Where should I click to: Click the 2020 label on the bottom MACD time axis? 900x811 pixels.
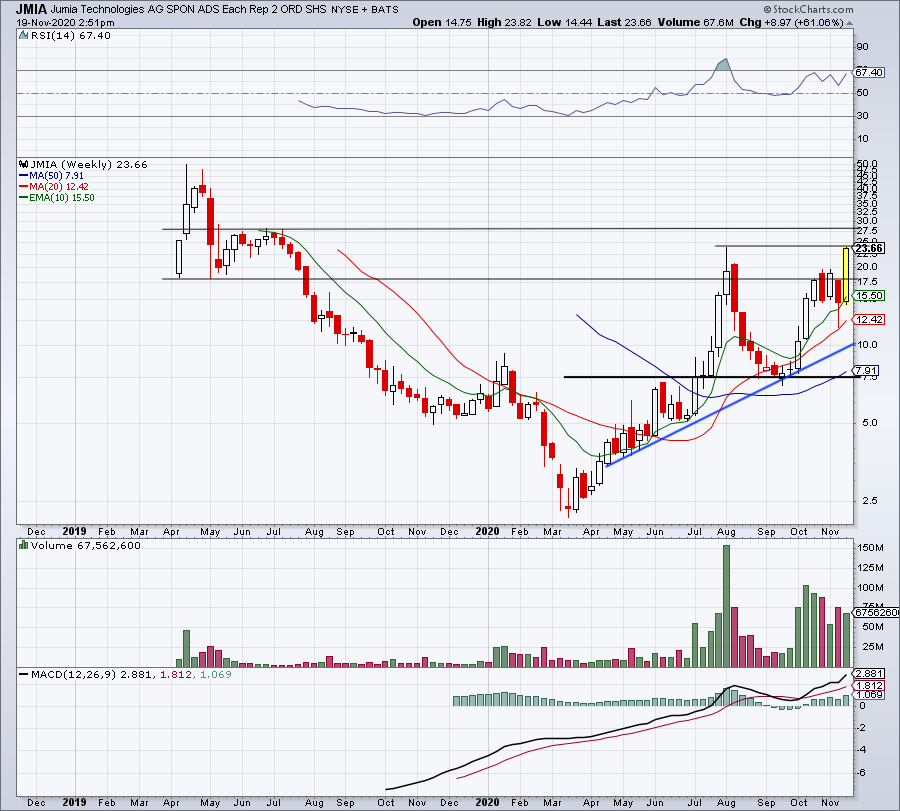(x=487, y=802)
